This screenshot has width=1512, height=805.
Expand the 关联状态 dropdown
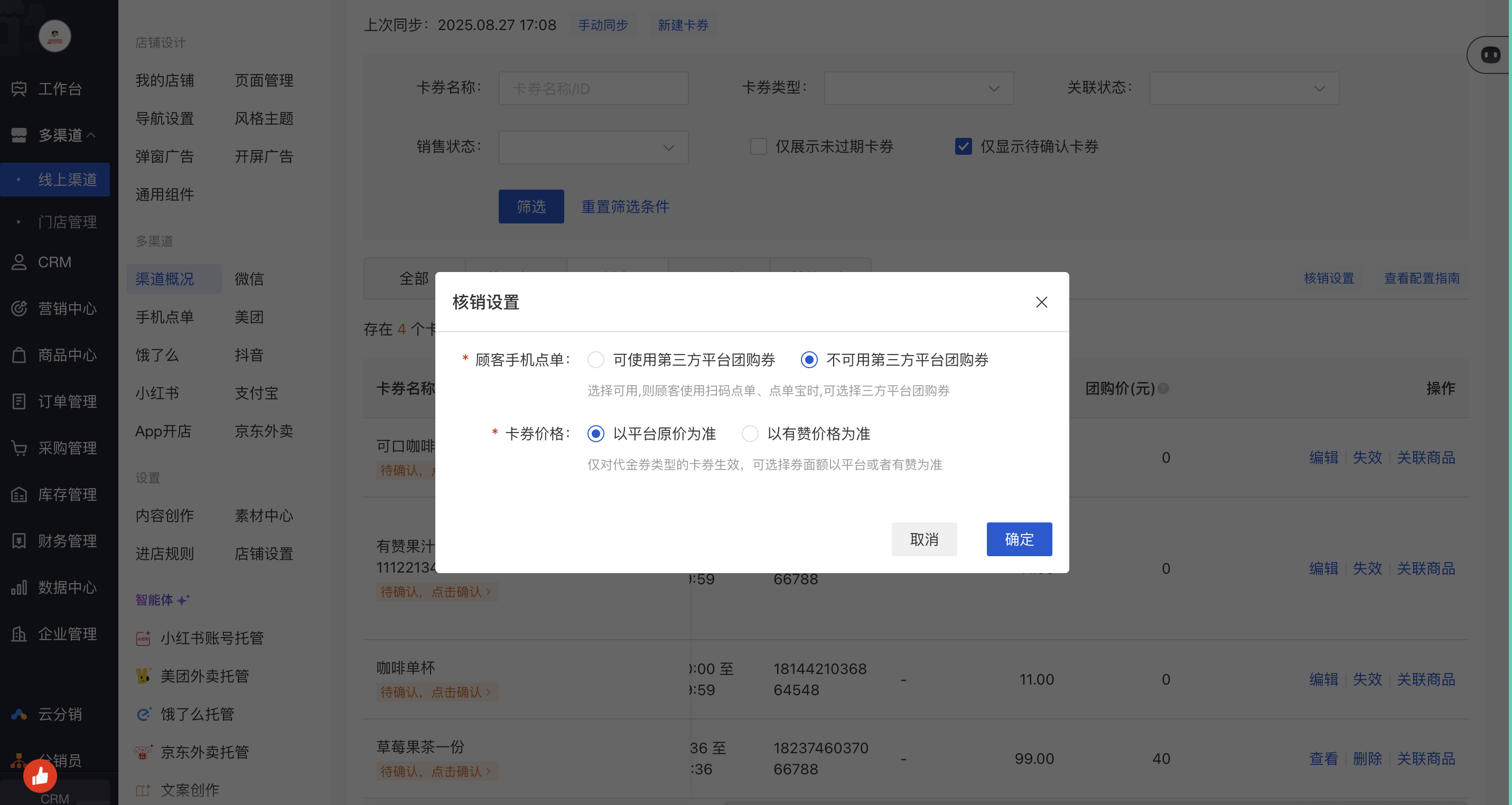(1244, 89)
